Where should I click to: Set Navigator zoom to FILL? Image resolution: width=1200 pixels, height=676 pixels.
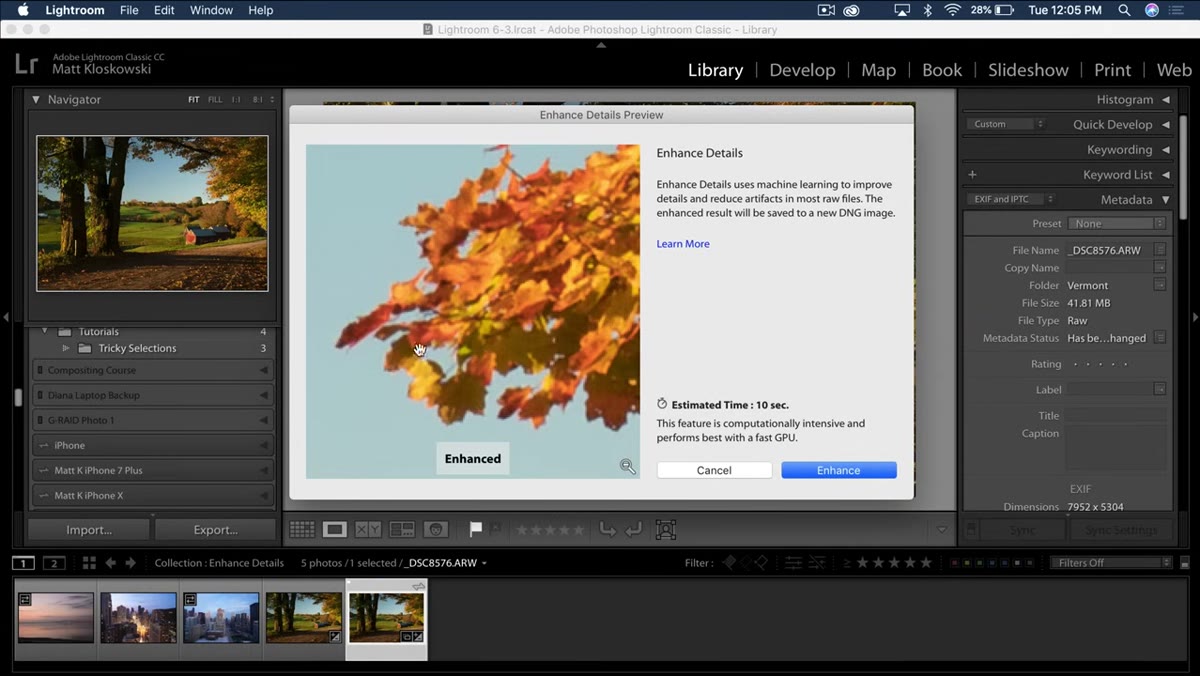point(215,100)
